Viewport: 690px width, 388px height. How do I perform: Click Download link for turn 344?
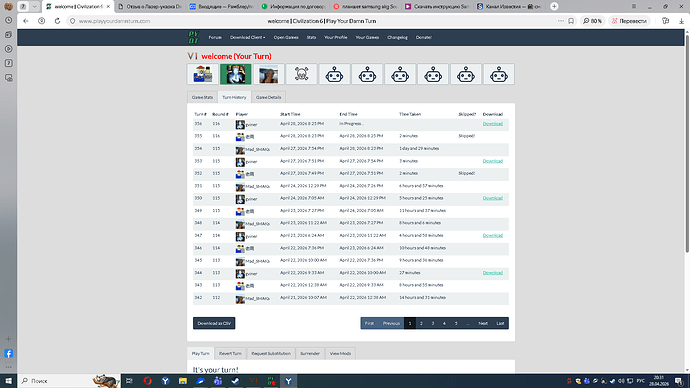492,273
